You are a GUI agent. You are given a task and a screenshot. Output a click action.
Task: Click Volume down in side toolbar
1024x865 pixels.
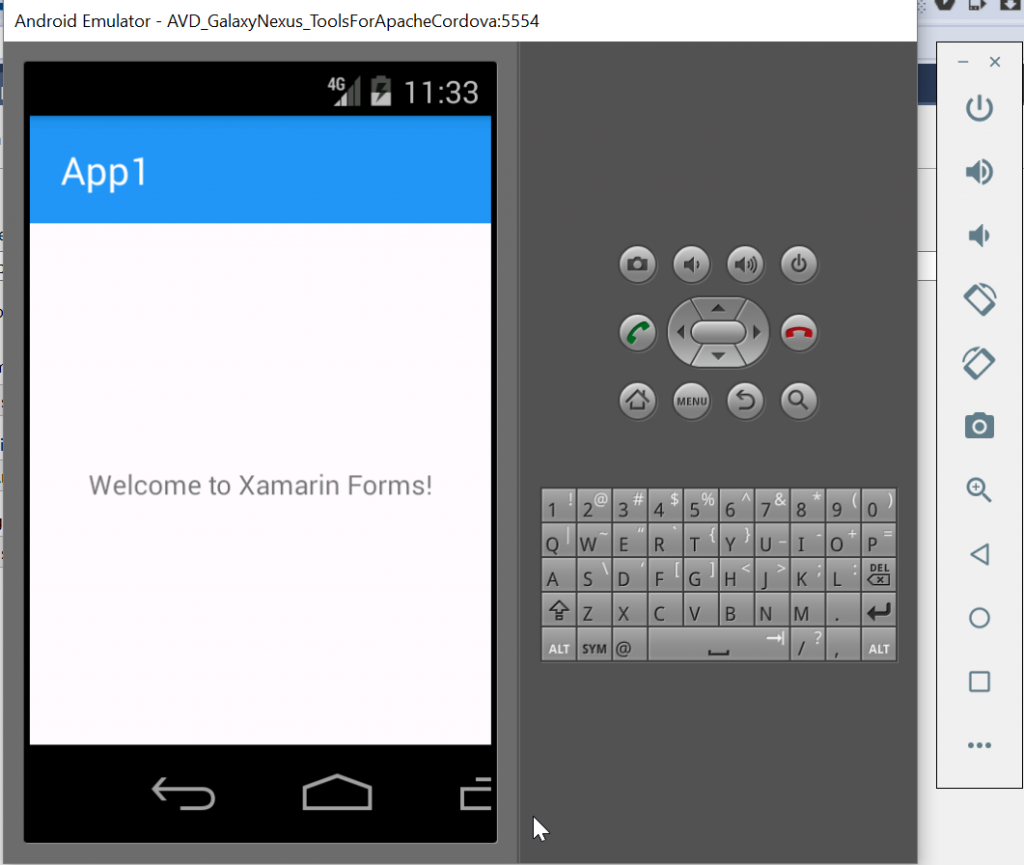pos(979,235)
